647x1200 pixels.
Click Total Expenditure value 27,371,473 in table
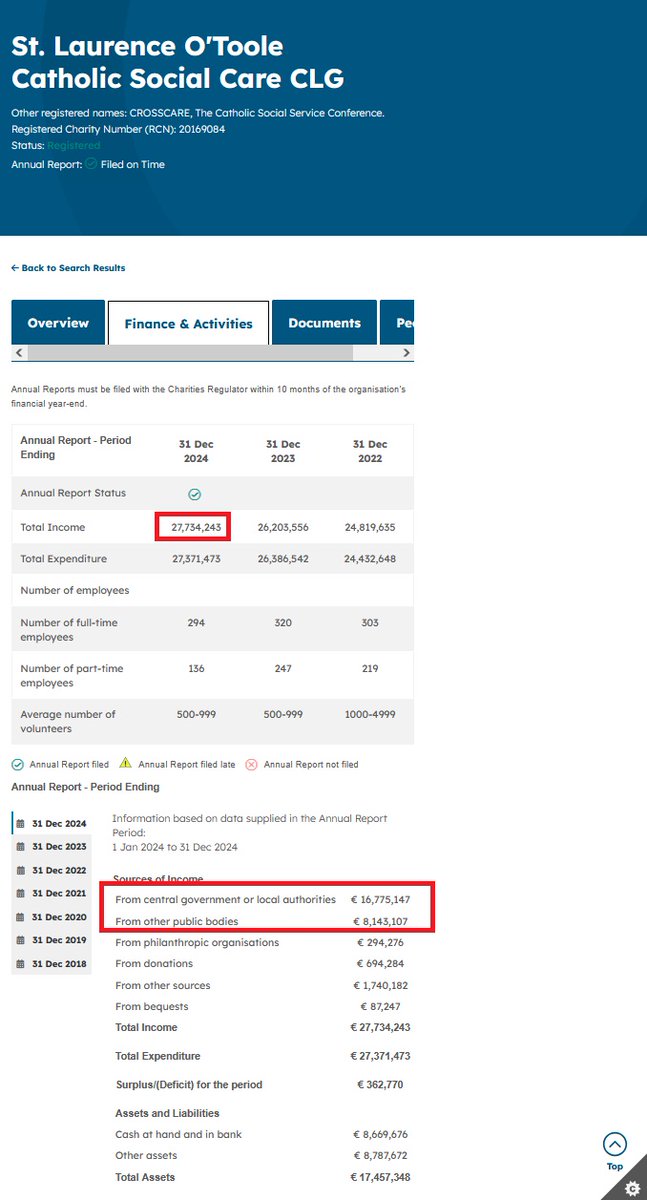pos(195,559)
